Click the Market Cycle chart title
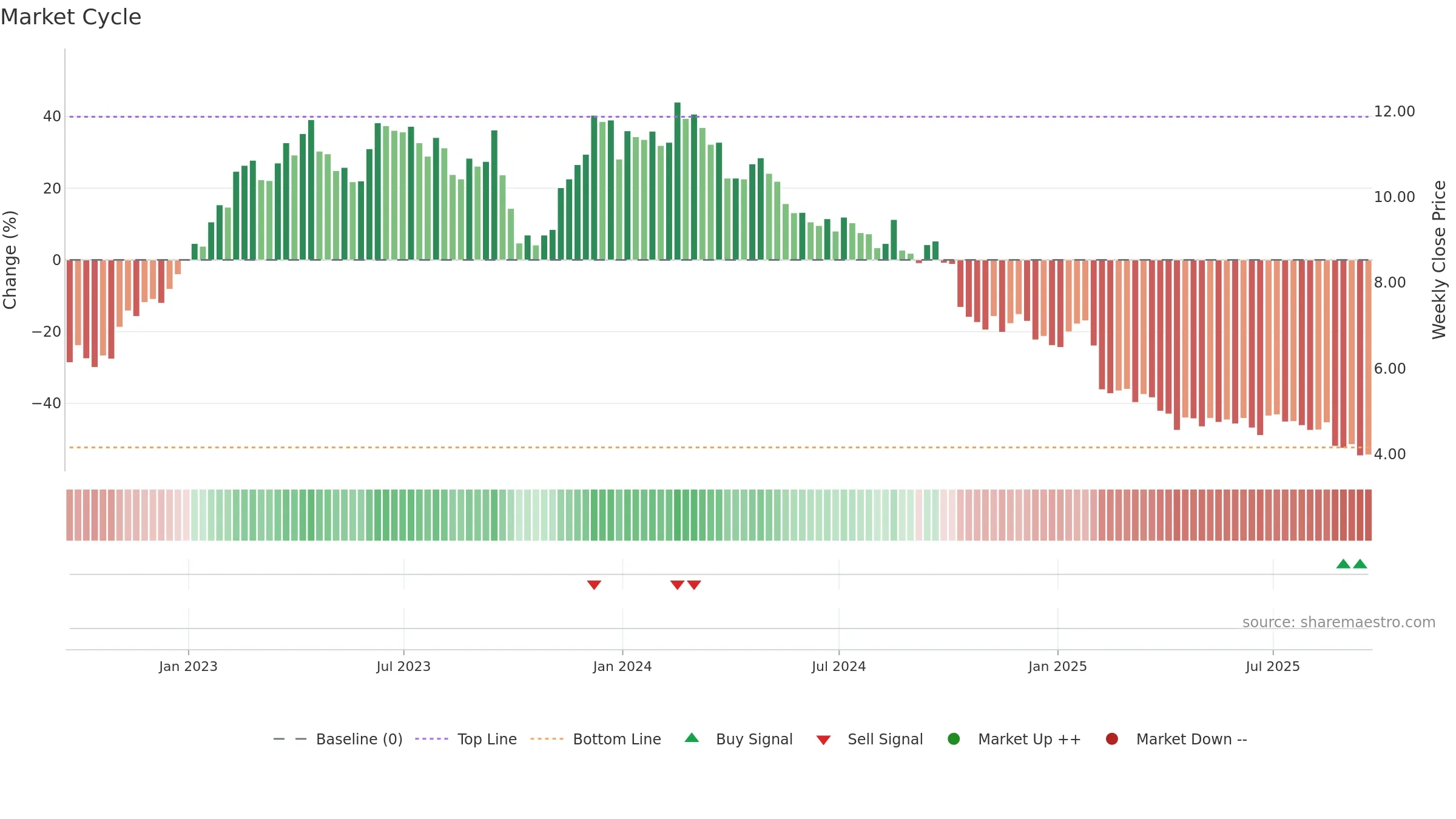Screen dimensions: 1456x819 tap(71, 17)
